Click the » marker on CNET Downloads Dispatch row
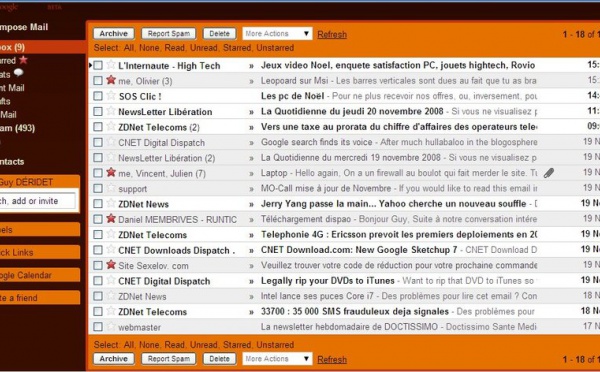 click(251, 251)
